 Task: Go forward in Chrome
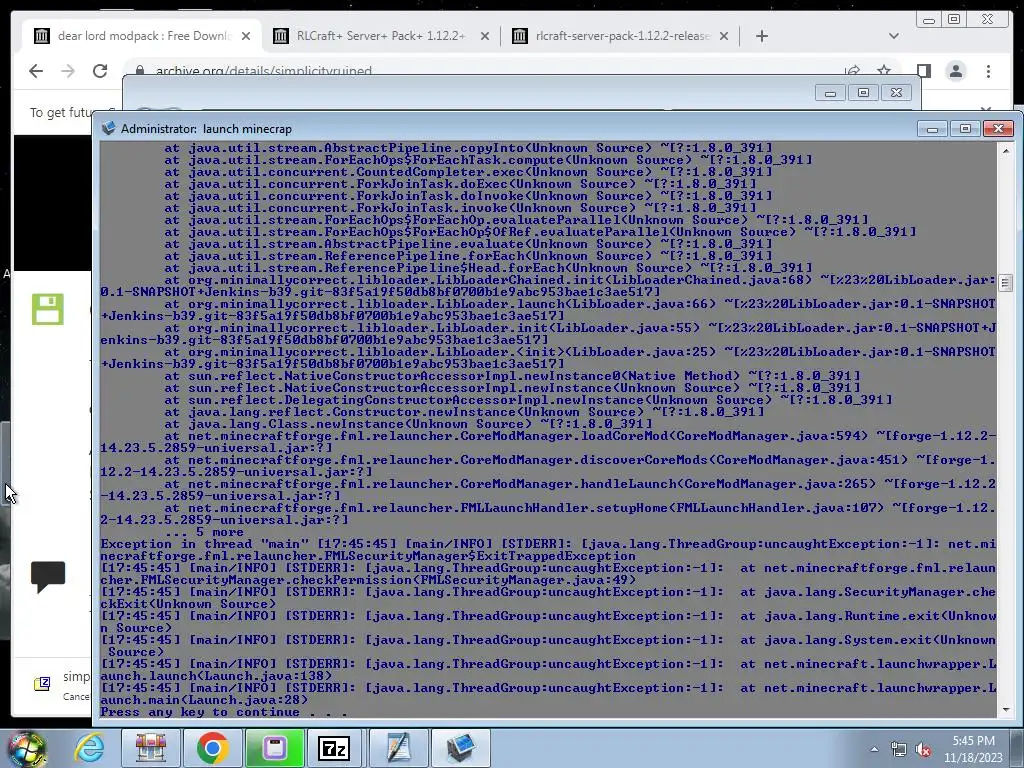click(68, 71)
